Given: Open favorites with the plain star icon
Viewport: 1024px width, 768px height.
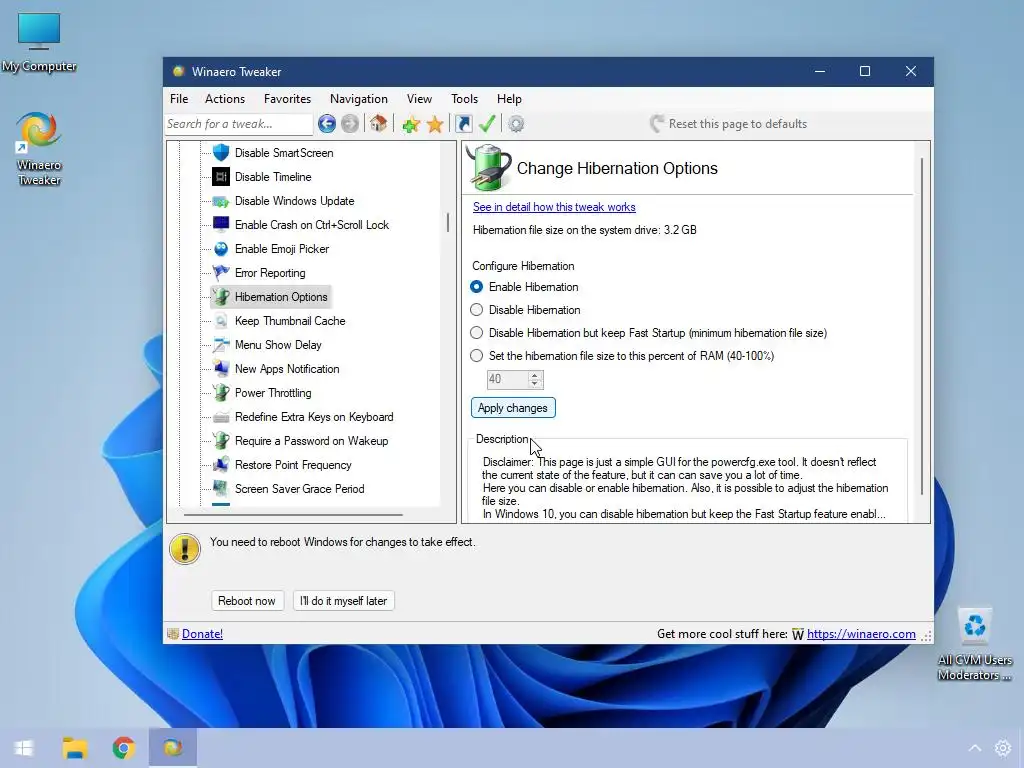Looking at the screenshot, I should coord(435,124).
